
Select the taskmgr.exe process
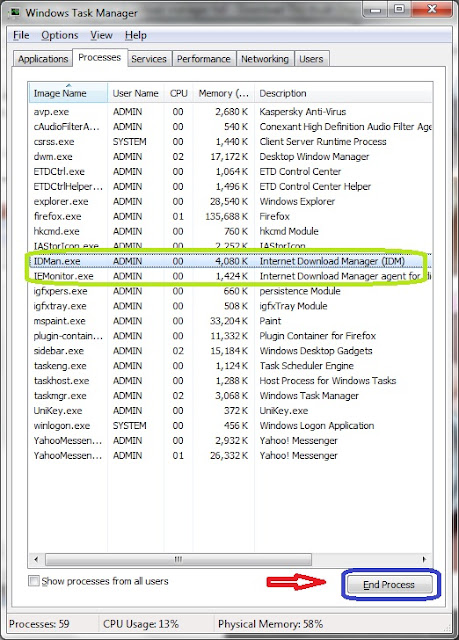point(231,396)
